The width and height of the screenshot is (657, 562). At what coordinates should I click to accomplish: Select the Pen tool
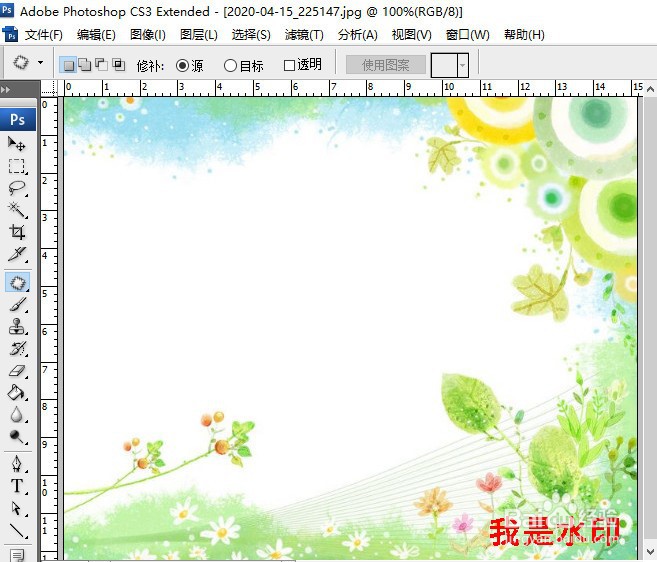click(x=17, y=464)
